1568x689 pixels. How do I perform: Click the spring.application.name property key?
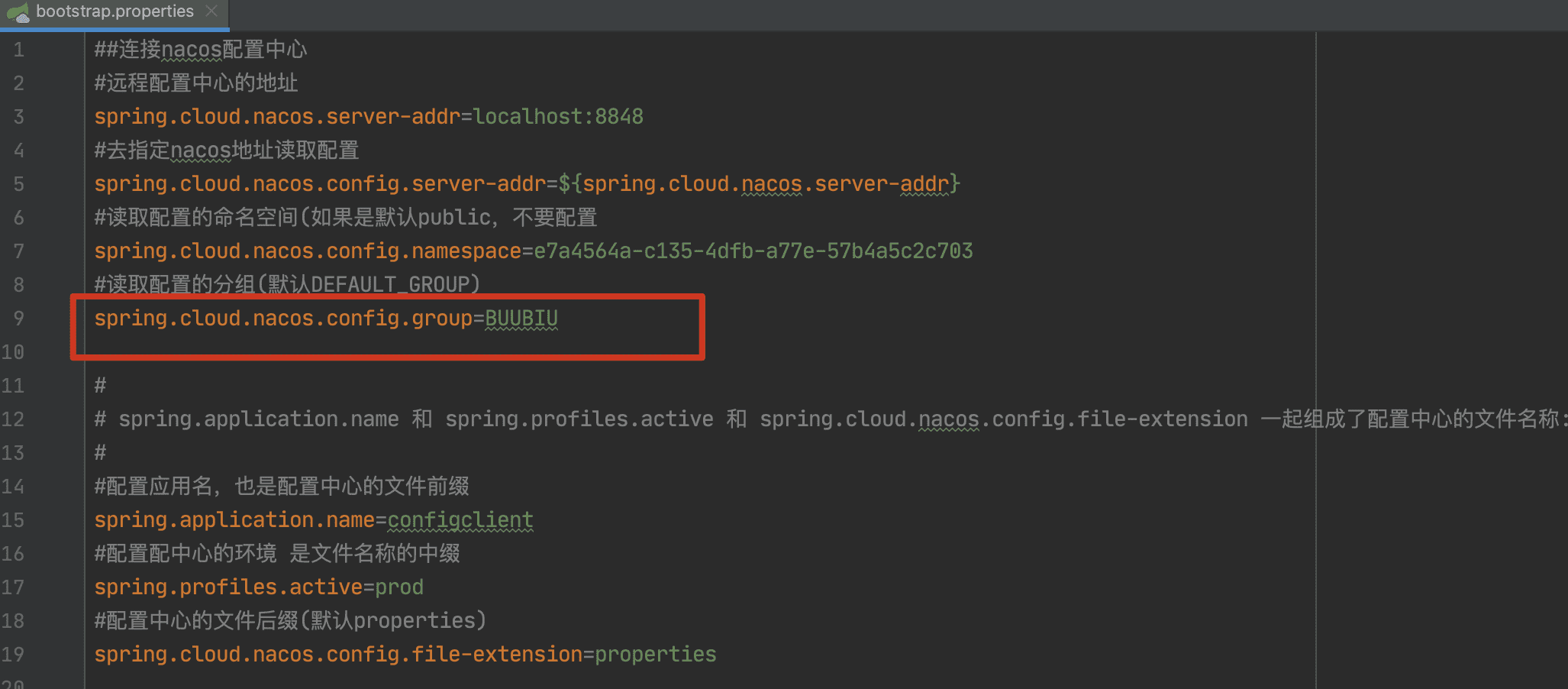point(234,520)
